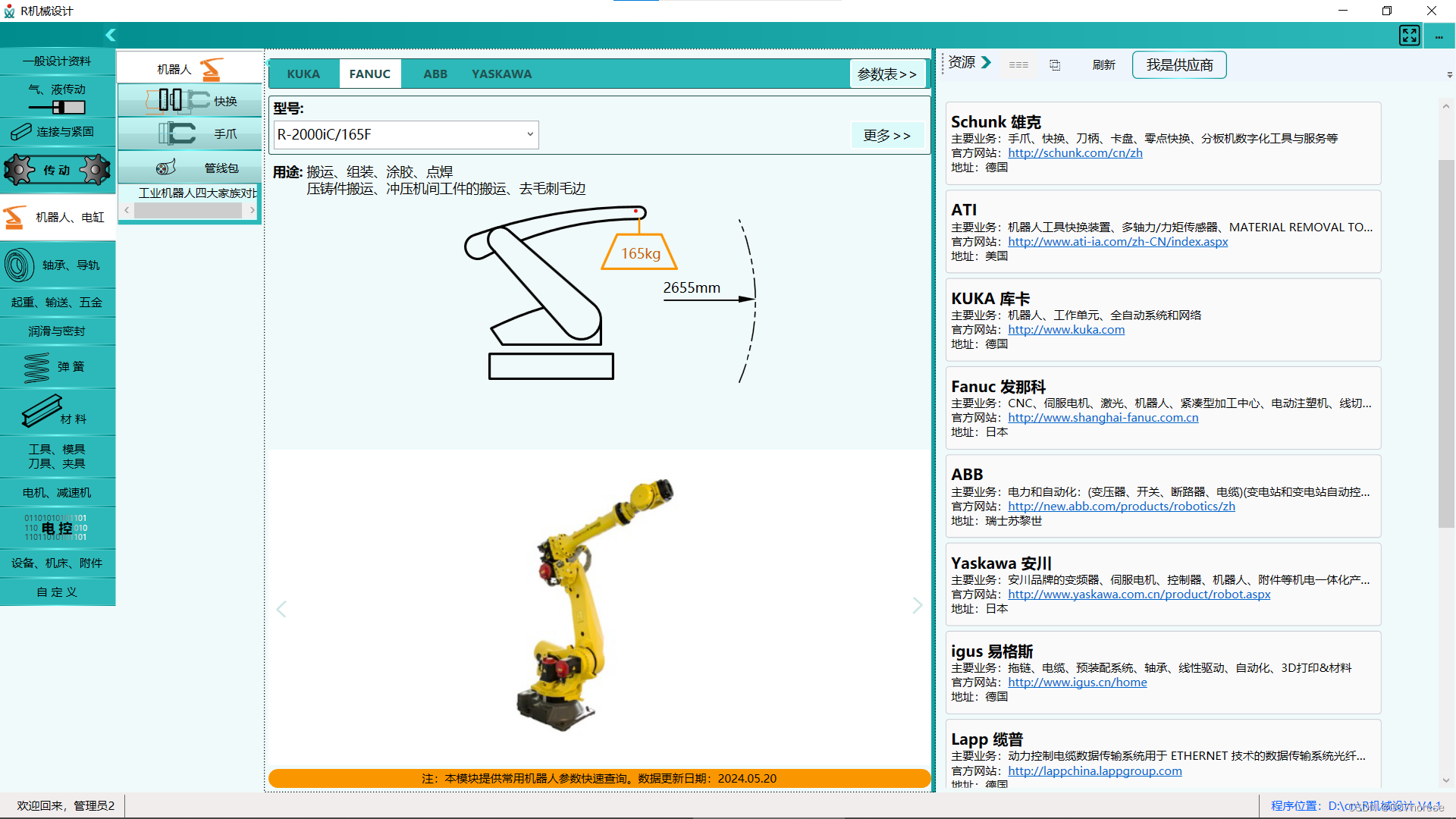The width and height of the screenshot is (1456, 819).
Task: Open the 快换 quick-change item
Action: pos(190,101)
